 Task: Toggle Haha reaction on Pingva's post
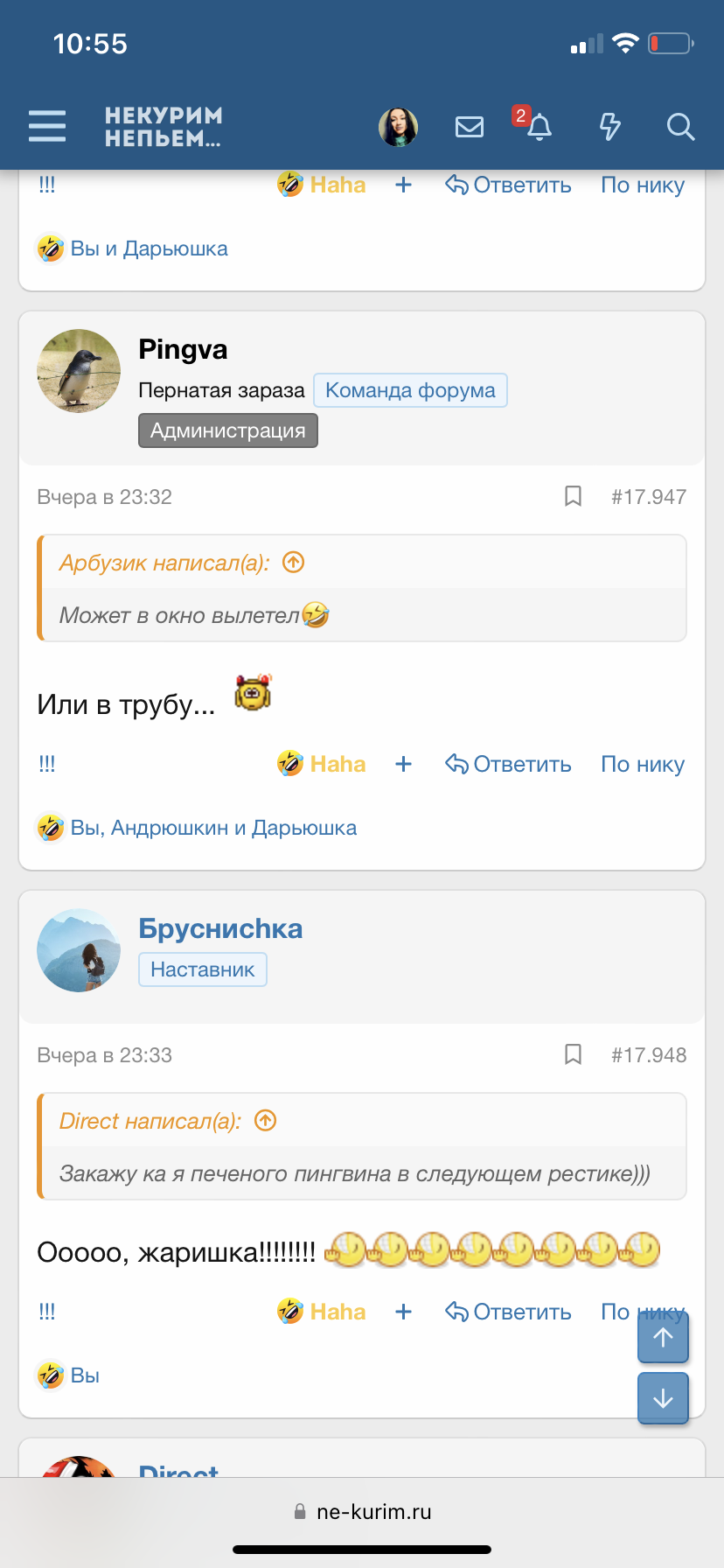(x=337, y=763)
